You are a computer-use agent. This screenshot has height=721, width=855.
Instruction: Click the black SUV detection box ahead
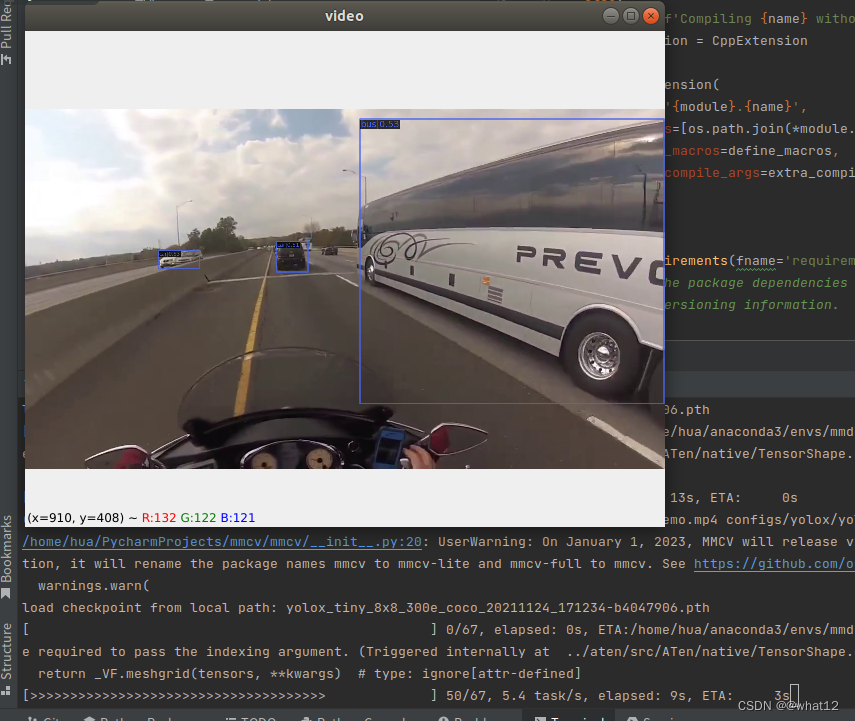(x=292, y=256)
